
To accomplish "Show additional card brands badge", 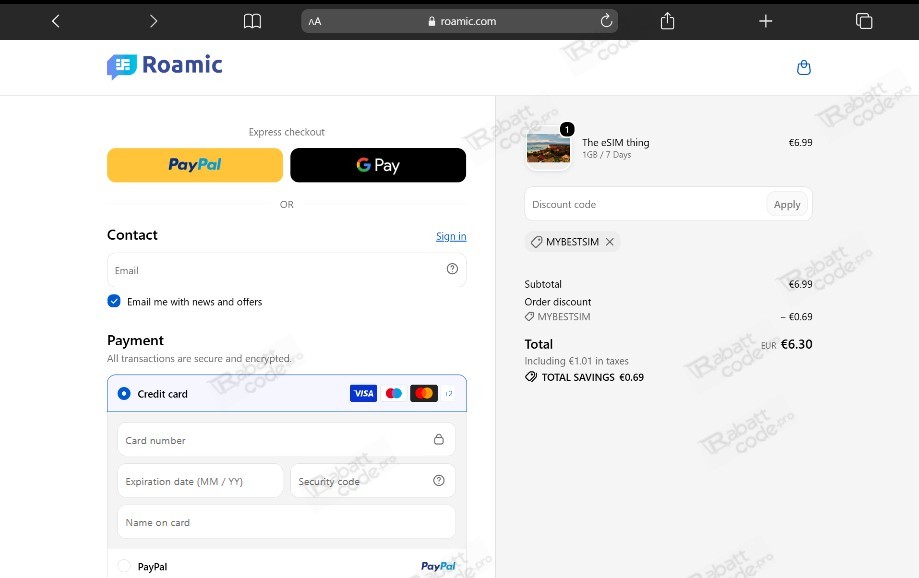I will pos(448,393).
